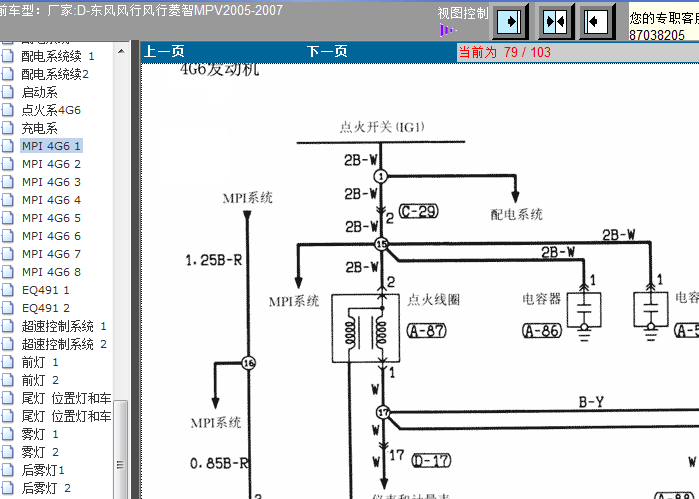
Task: Select 充电系 page
Action: (x=39, y=128)
